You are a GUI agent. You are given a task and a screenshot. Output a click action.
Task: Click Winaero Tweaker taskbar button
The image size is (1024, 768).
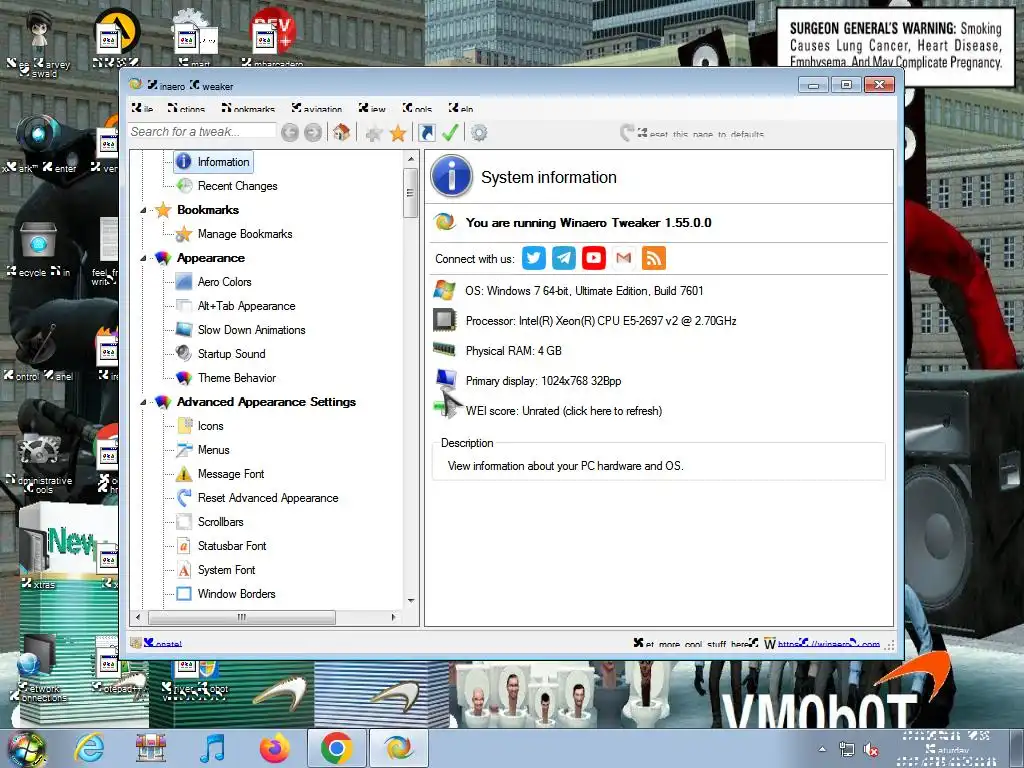[399, 748]
